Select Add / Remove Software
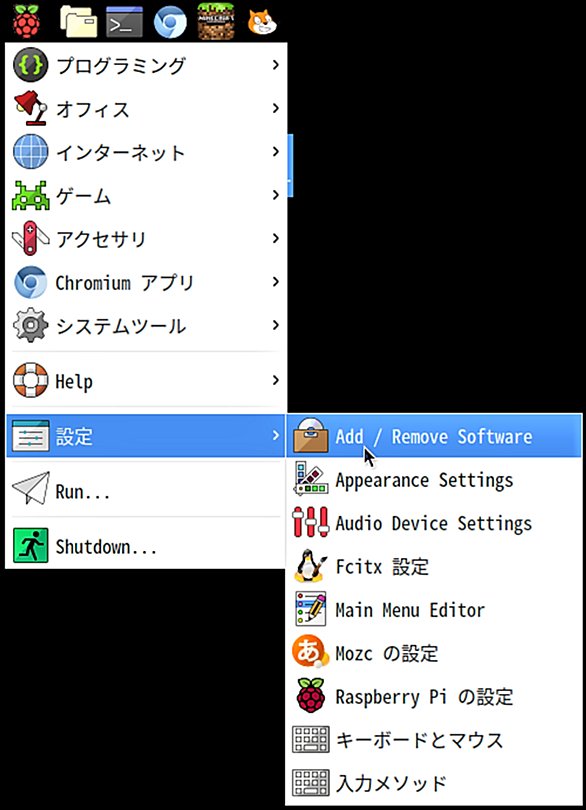Screen dimensions: 586x810 (x=434, y=436)
